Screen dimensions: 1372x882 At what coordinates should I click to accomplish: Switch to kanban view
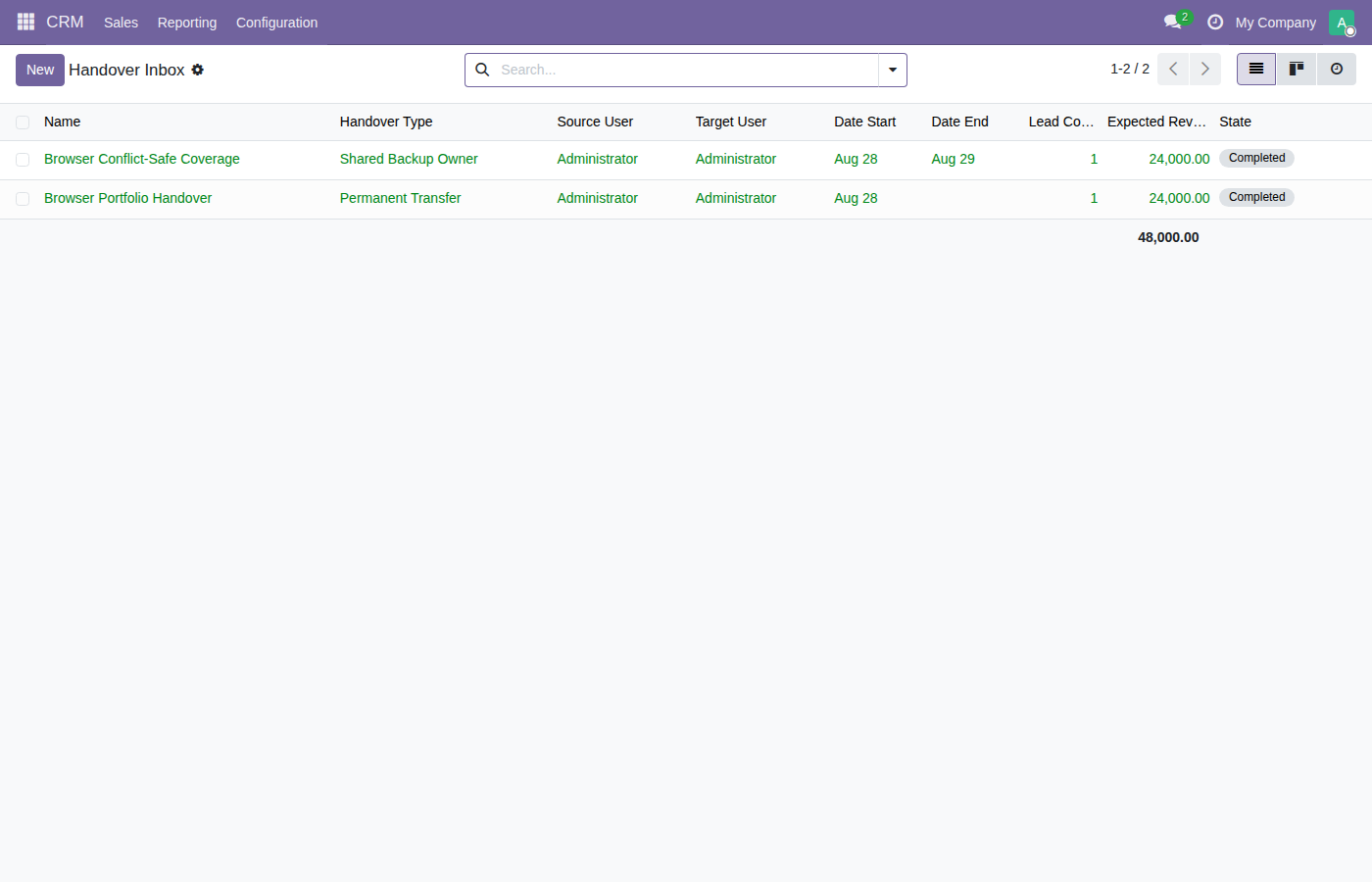coord(1297,69)
